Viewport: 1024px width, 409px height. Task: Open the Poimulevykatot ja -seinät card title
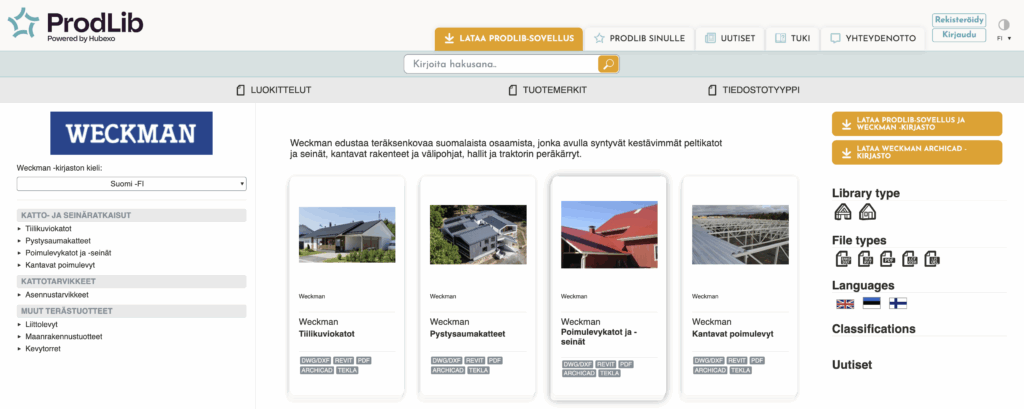pos(599,337)
